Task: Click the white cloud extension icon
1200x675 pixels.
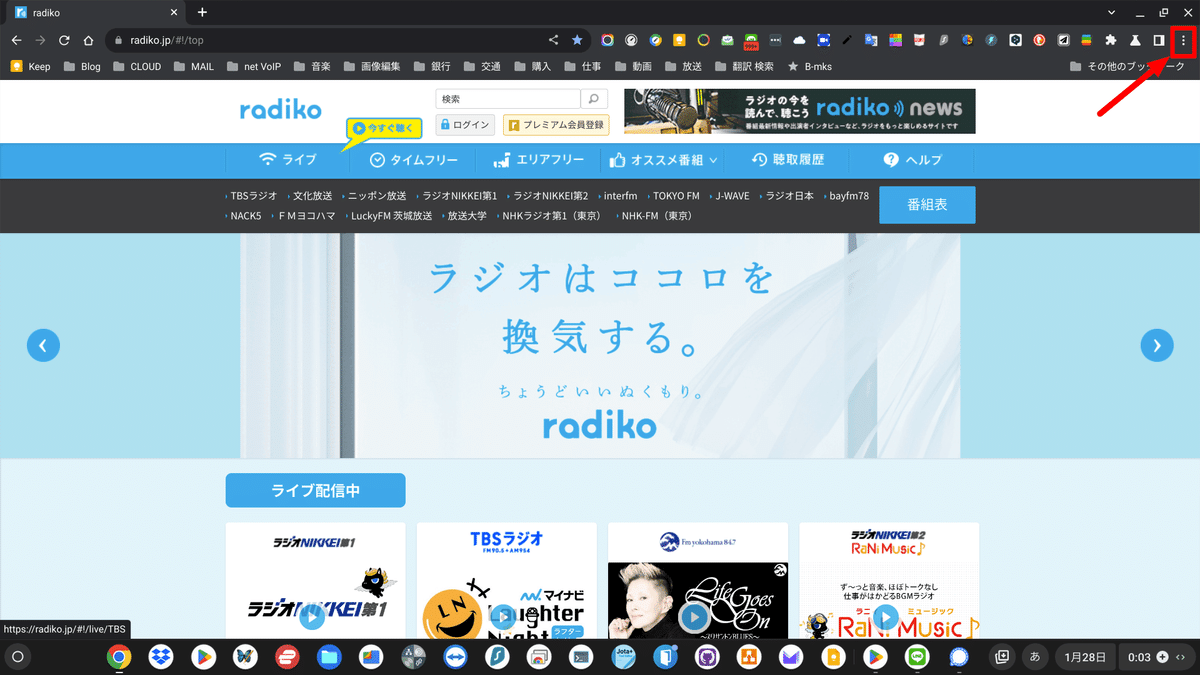Action: (799, 40)
